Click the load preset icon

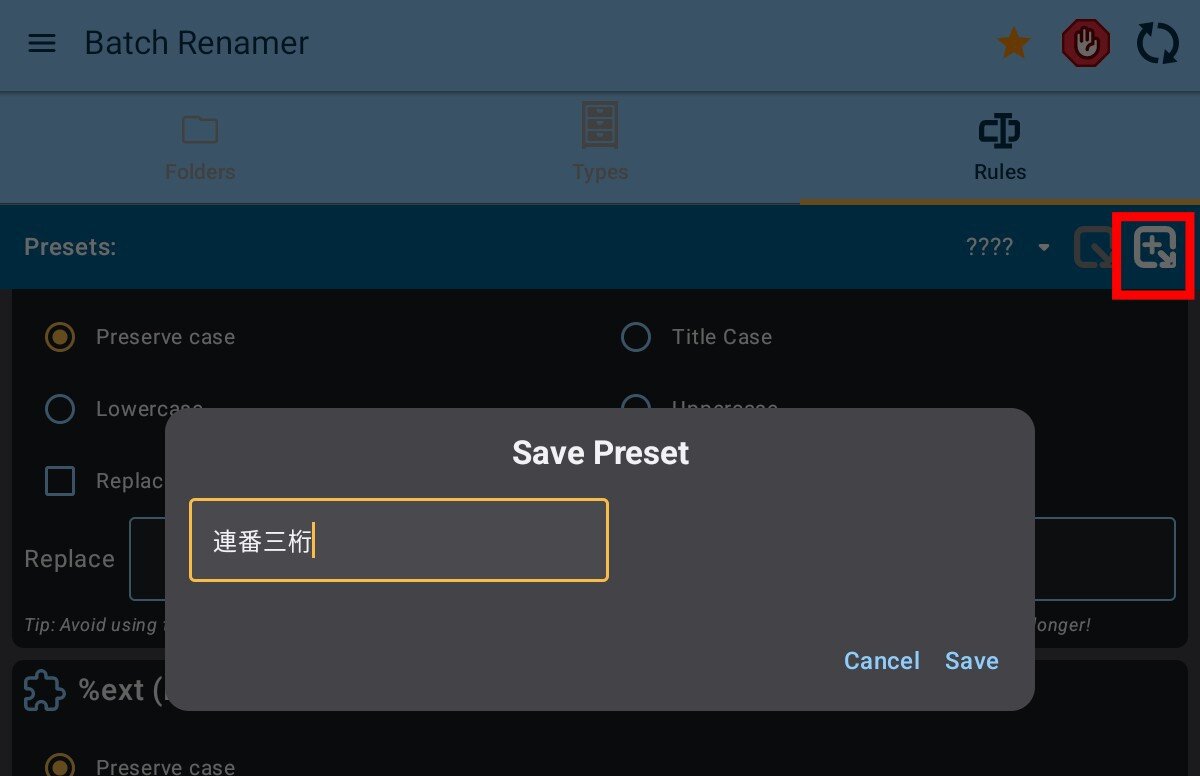(x=1093, y=248)
